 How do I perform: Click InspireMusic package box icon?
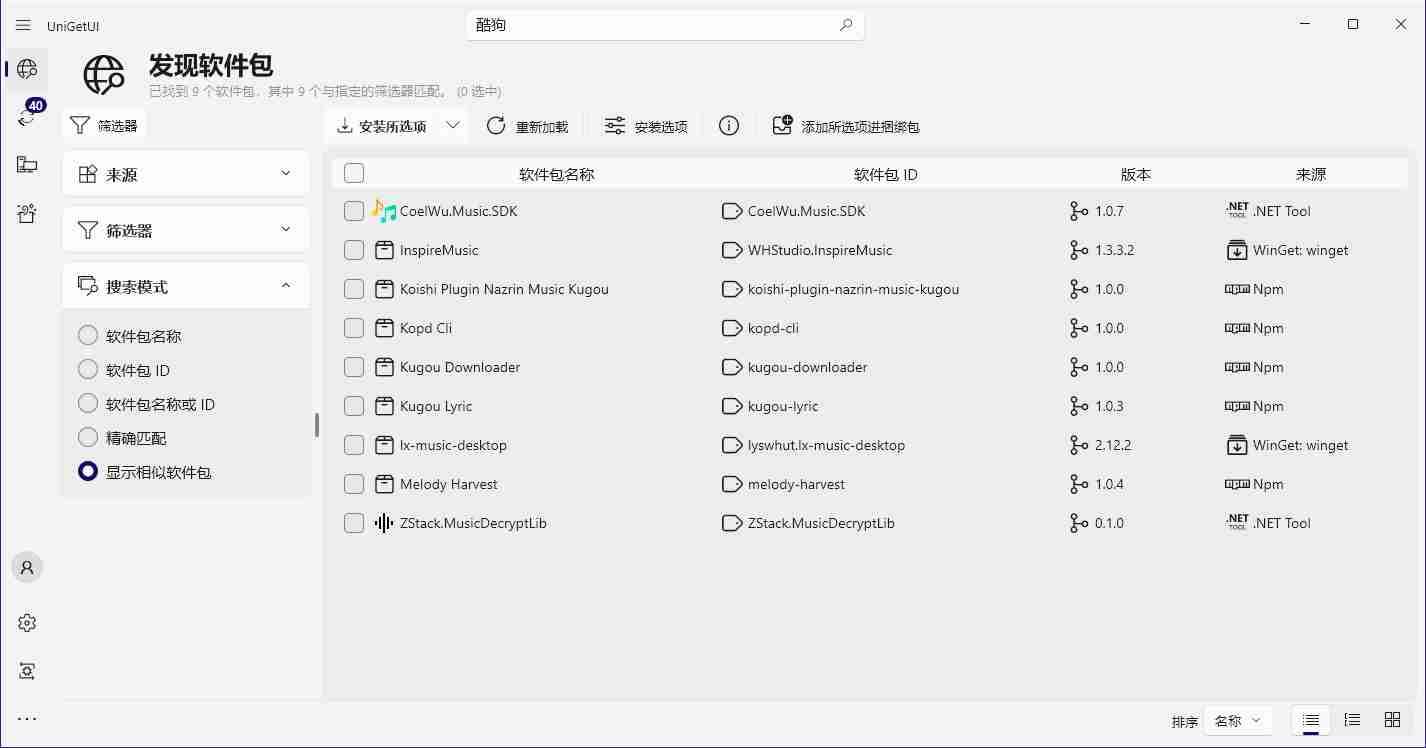coord(383,250)
